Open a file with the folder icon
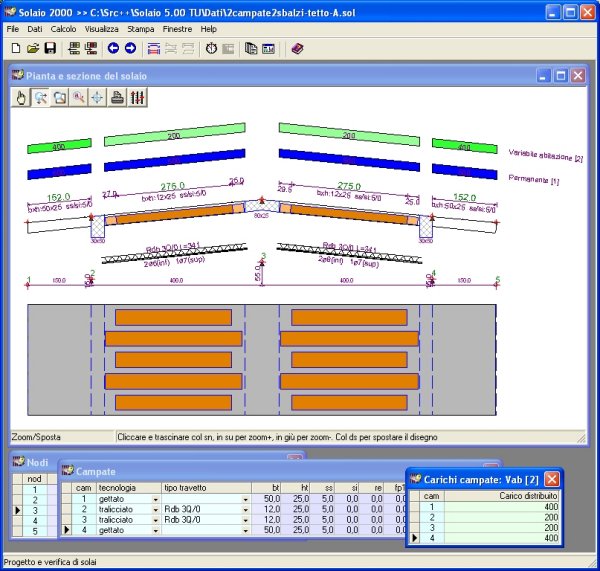The width and height of the screenshot is (600, 571). pos(33,48)
